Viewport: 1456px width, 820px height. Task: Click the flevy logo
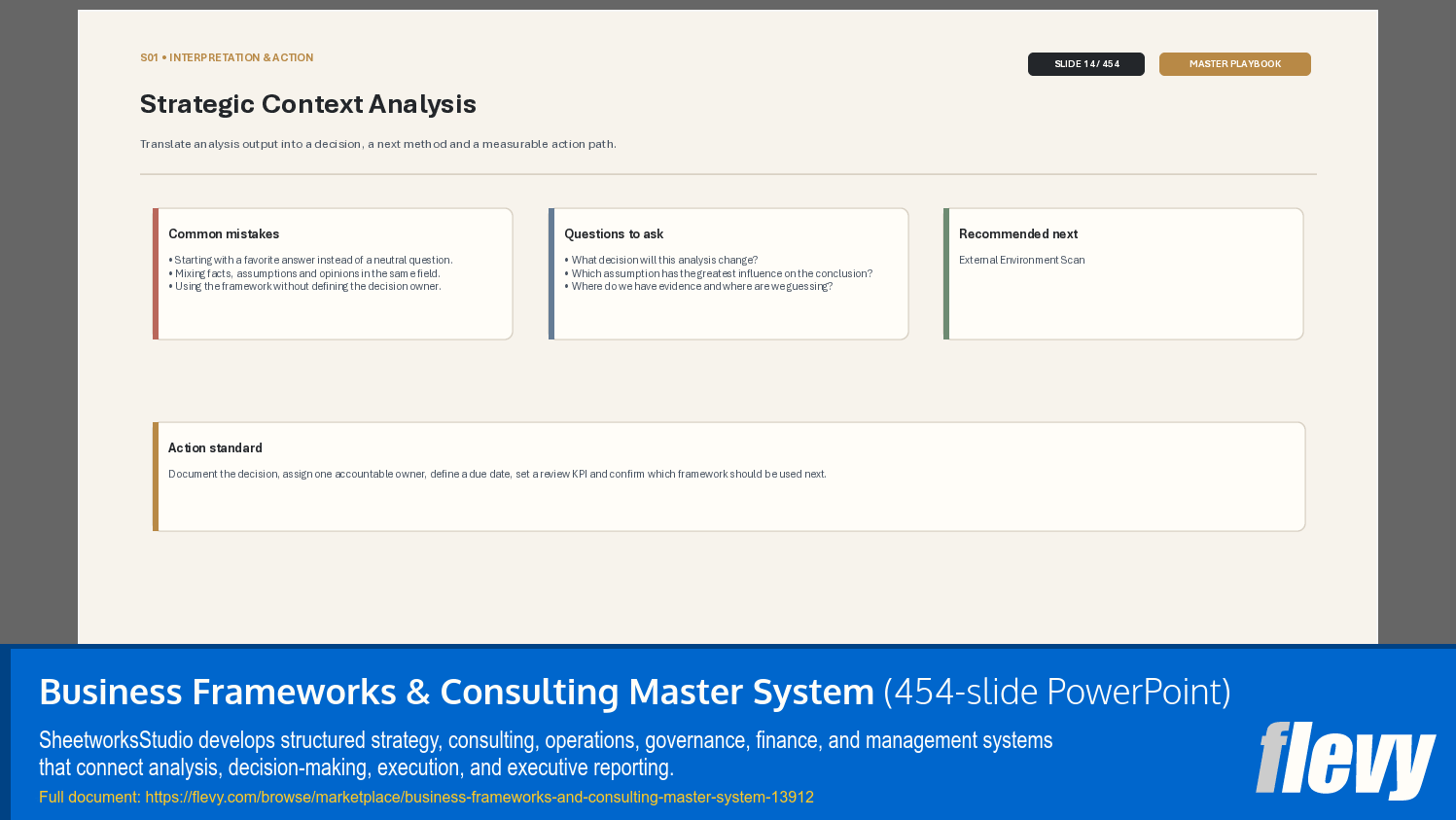pyautogui.click(x=1345, y=760)
